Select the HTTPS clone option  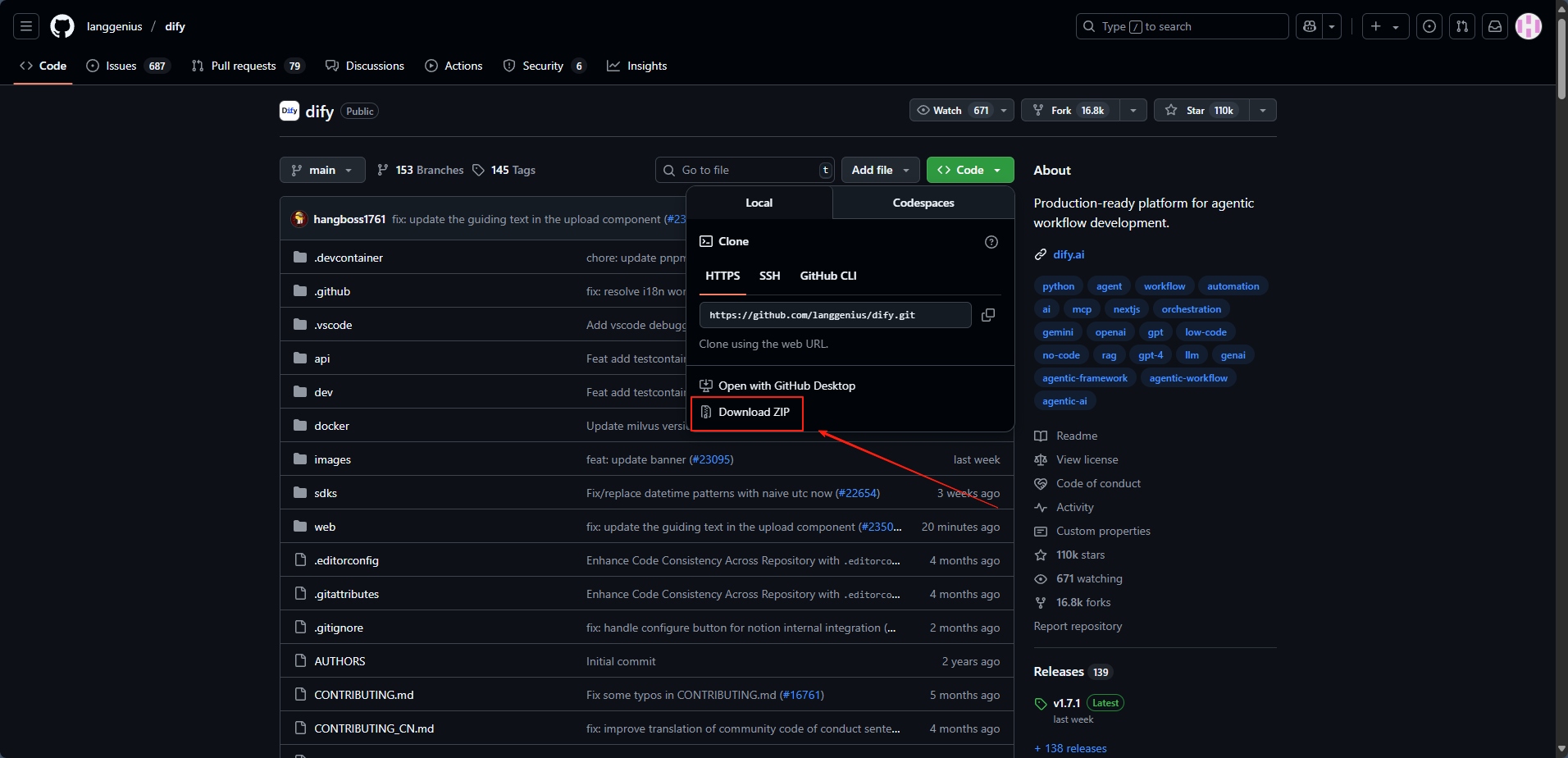coord(722,276)
